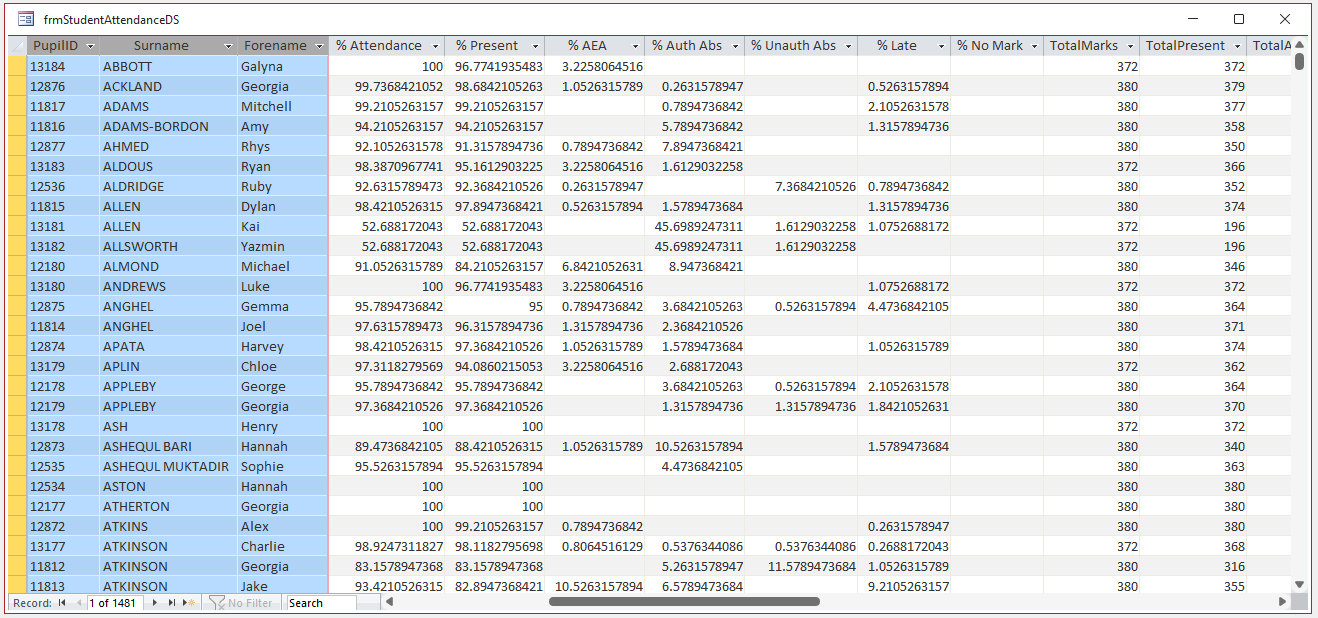The height and width of the screenshot is (618, 1318).
Task: Expand the % Unauth Abs filter dropdown
Action: [848, 46]
